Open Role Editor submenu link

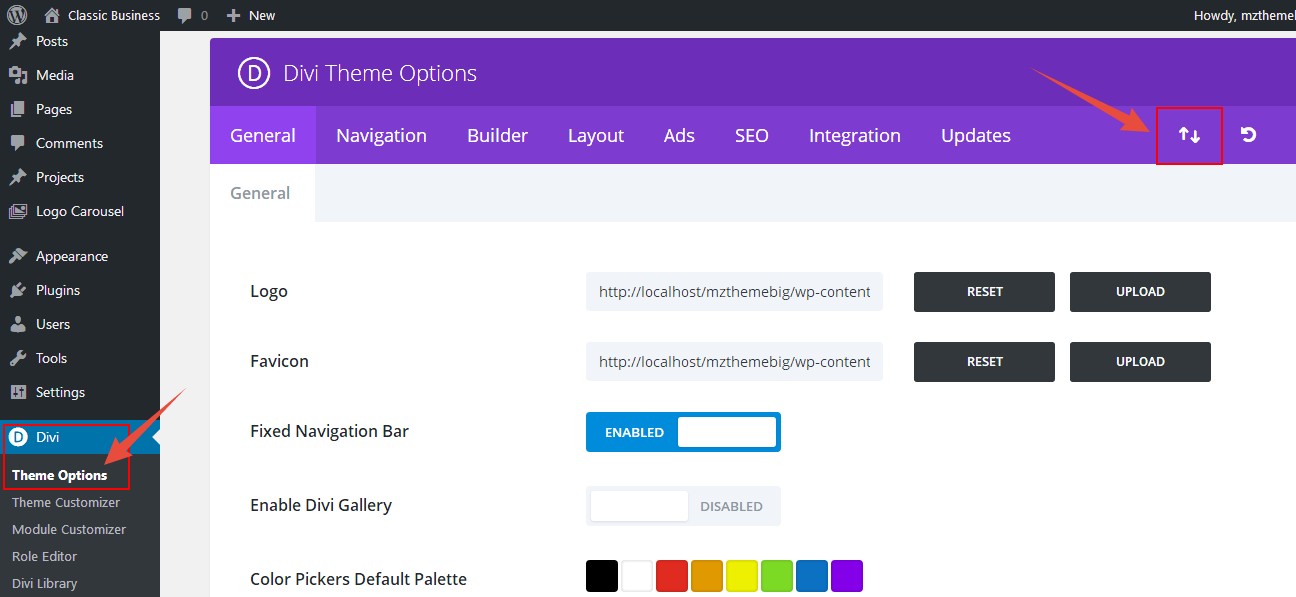coord(44,556)
